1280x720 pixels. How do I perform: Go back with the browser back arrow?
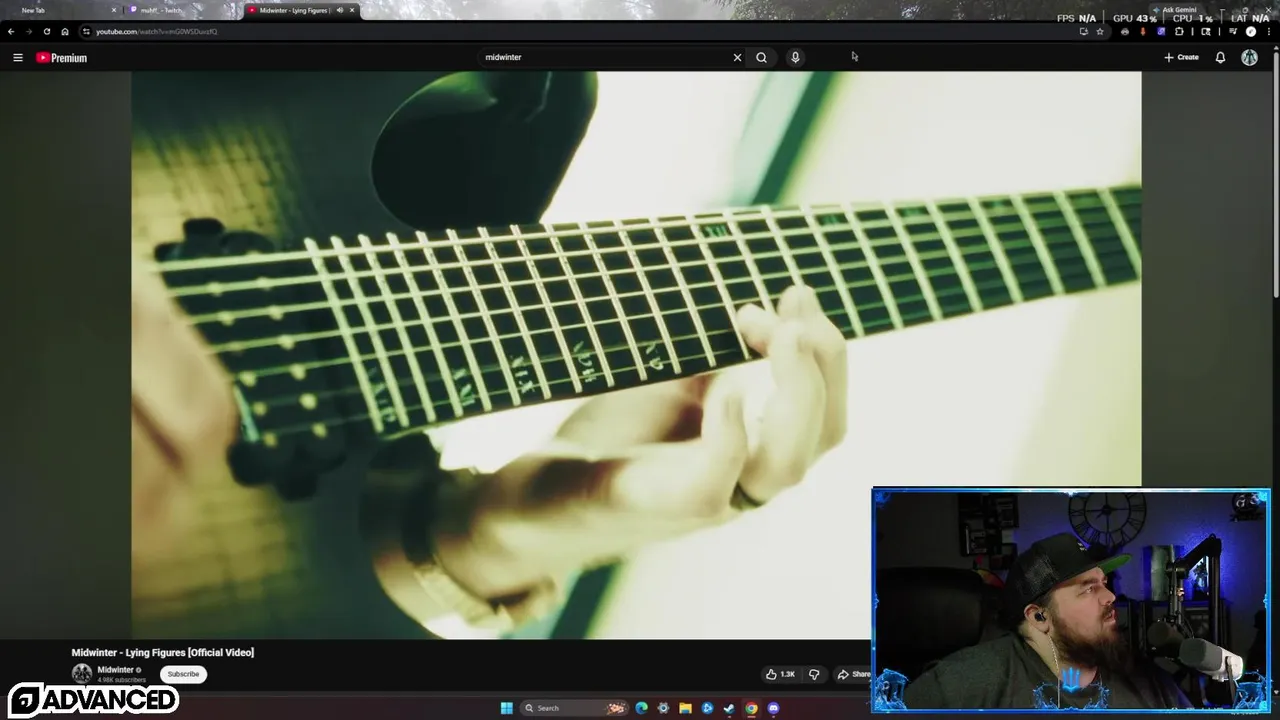coord(11,31)
